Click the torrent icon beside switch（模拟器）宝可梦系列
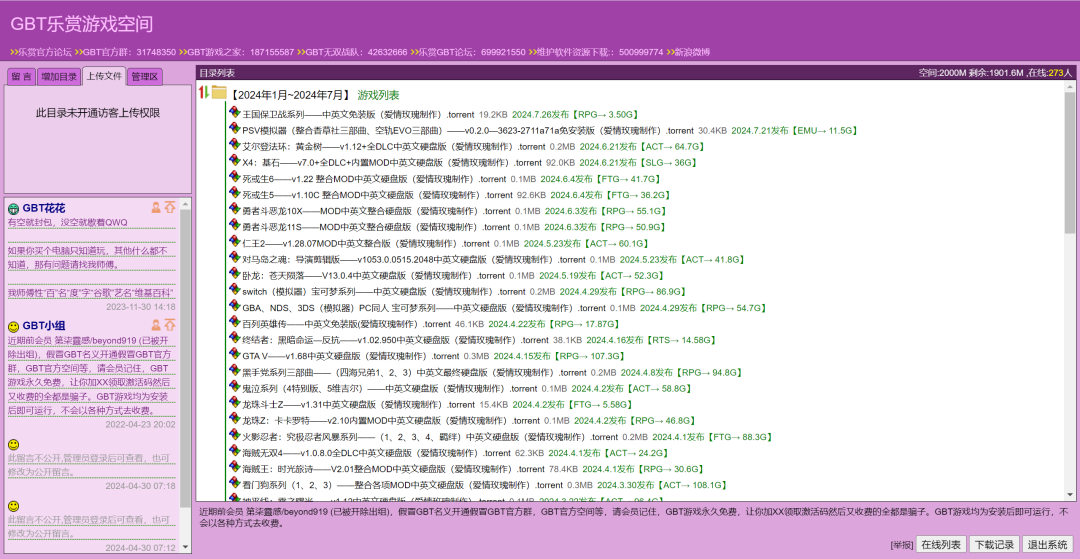This screenshot has height=559, width=1080. click(x=234, y=289)
